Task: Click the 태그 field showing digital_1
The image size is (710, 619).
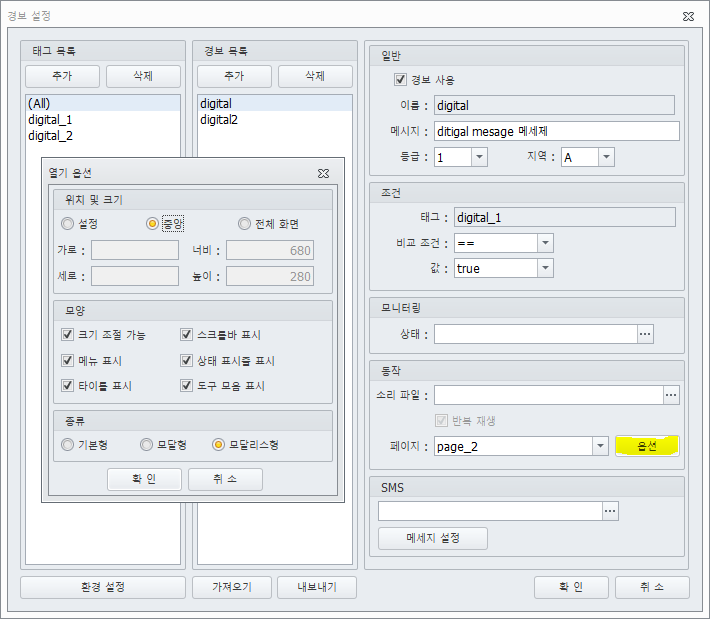Action: [565, 217]
